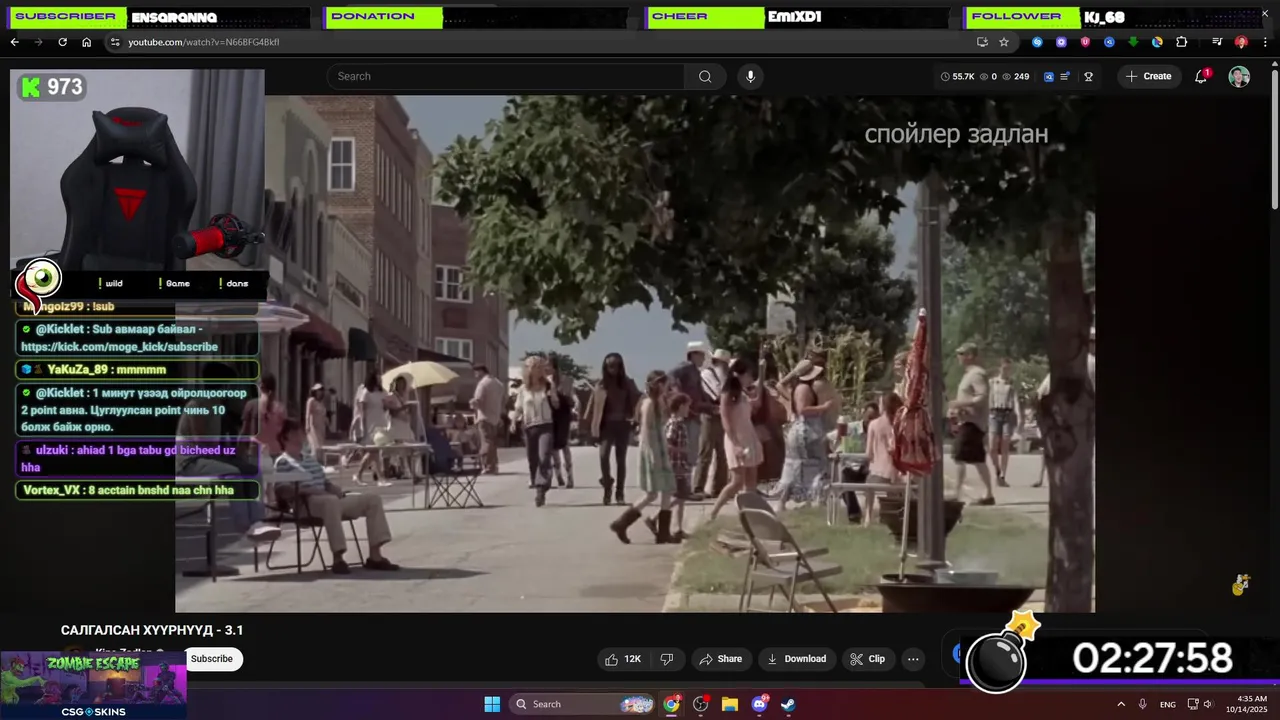Open video title САЛГАЛСАН ХҮҮРНҮҮД - 3.1
The image size is (1280, 720).
152,630
